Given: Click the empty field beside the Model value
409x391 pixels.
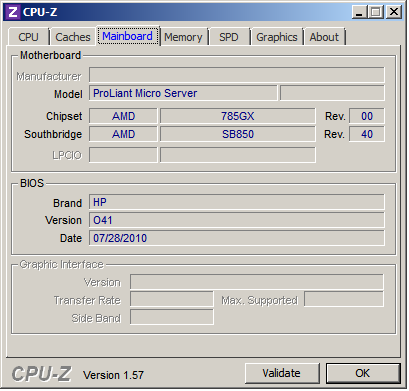Looking at the screenshot, I should pyautogui.click(x=332, y=93).
